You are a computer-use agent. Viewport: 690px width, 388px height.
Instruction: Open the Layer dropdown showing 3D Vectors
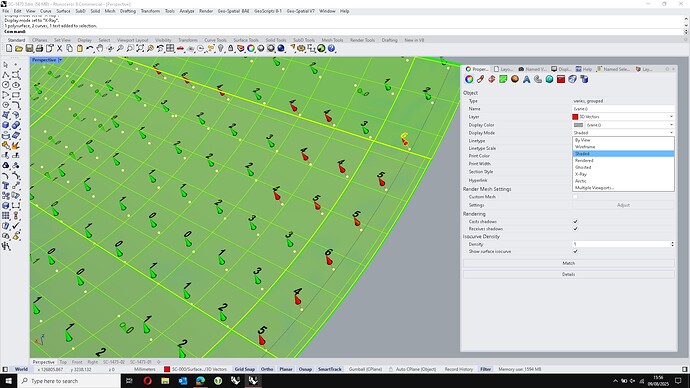click(x=623, y=117)
